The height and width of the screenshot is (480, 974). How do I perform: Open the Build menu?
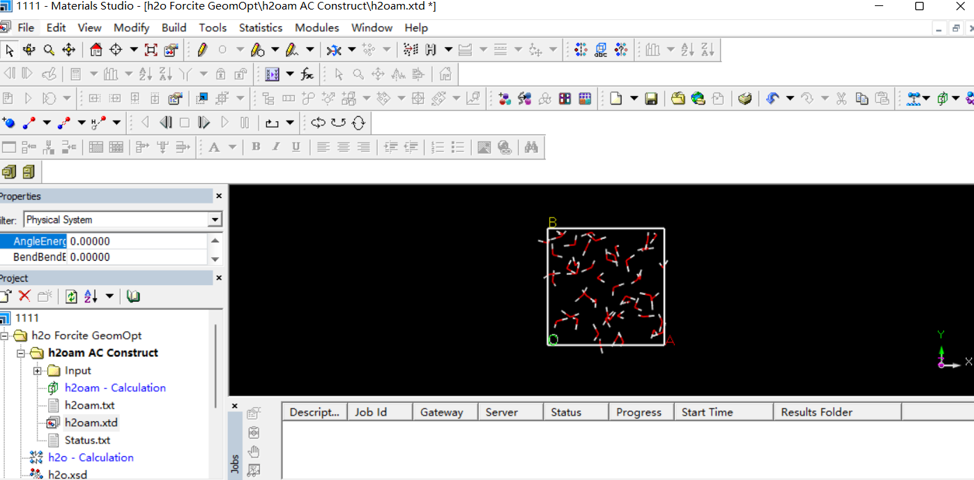click(174, 28)
